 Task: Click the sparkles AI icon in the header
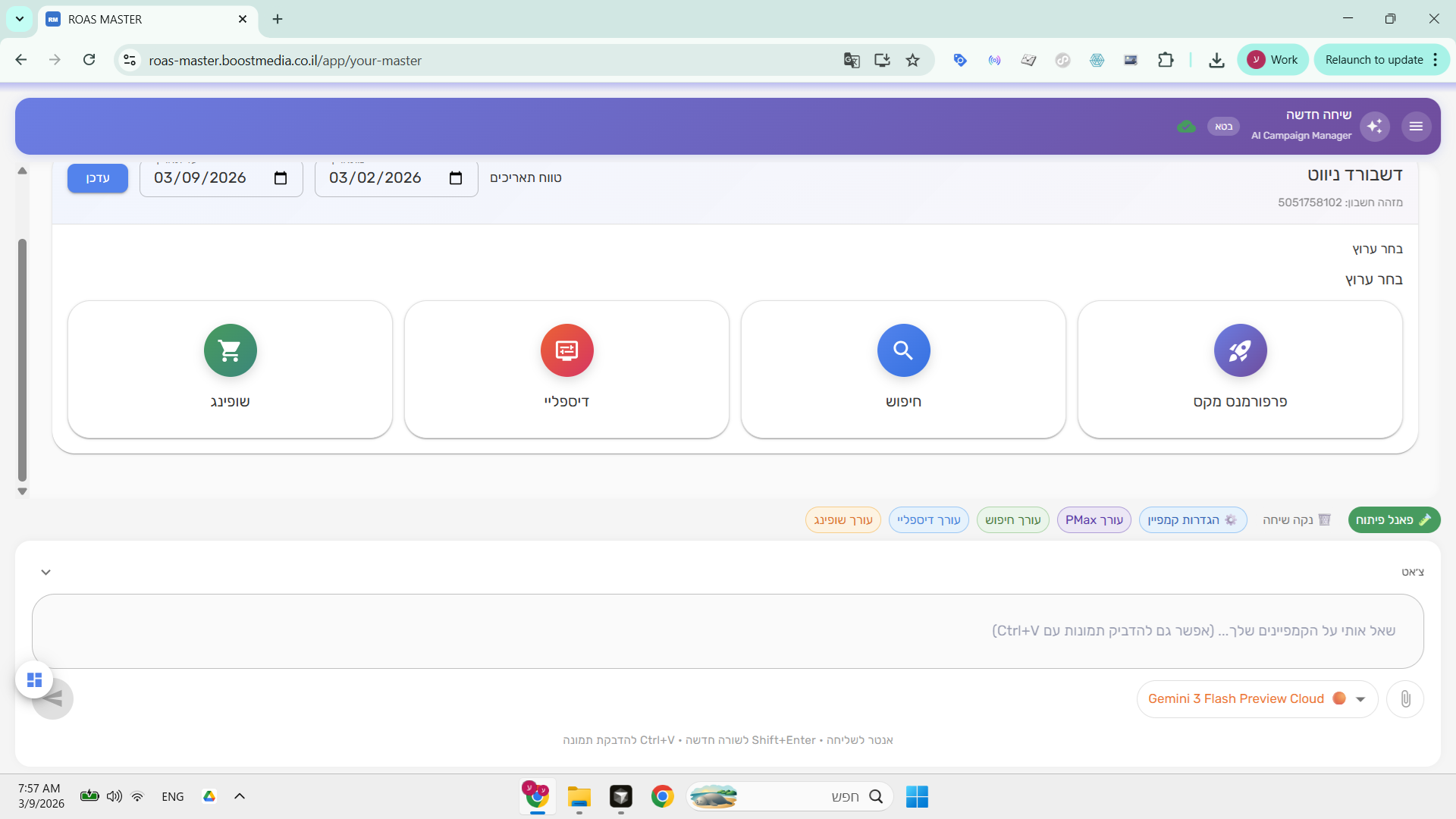click(x=1376, y=126)
